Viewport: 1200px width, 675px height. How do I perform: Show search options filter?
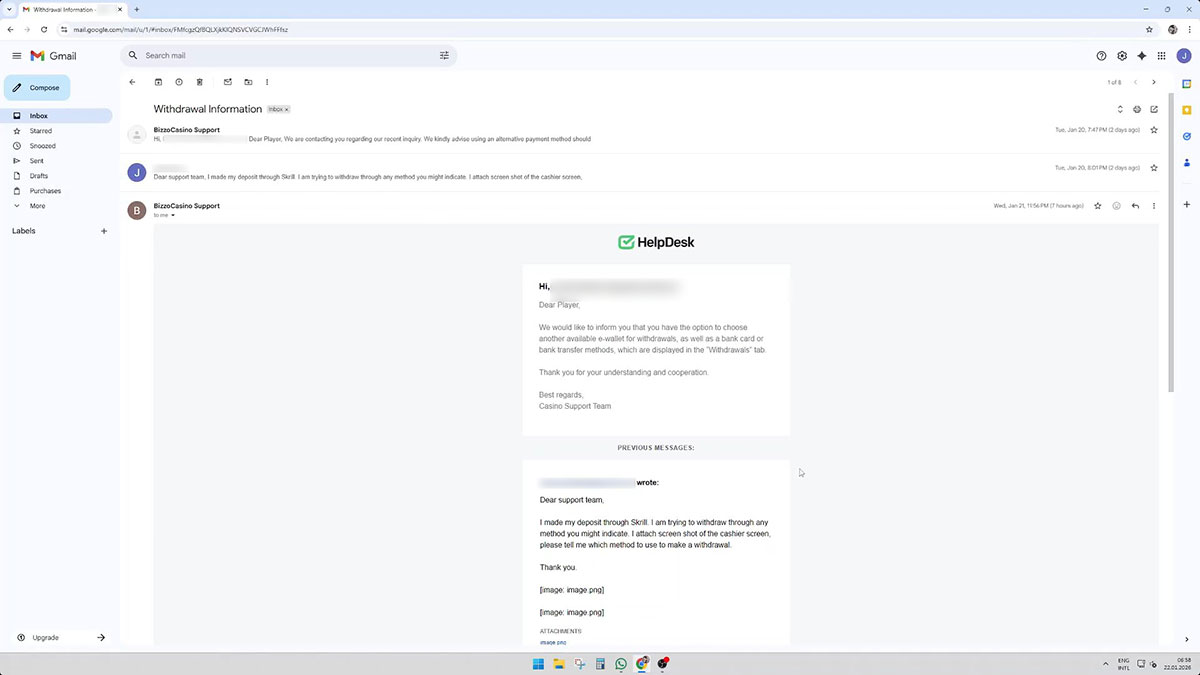pyautogui.click(x=444, y=56)
